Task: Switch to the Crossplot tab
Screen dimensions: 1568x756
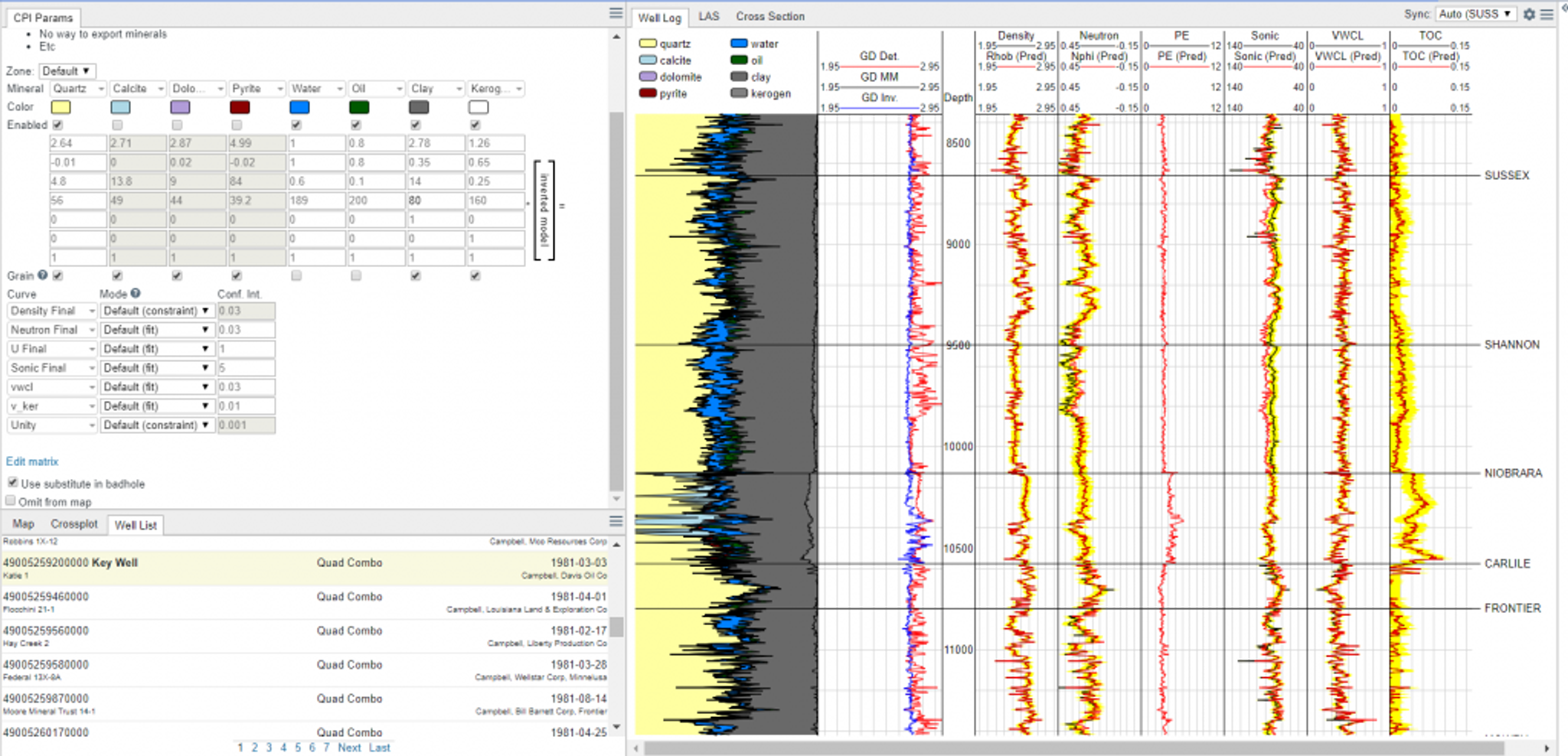Action: pos(74,524)
